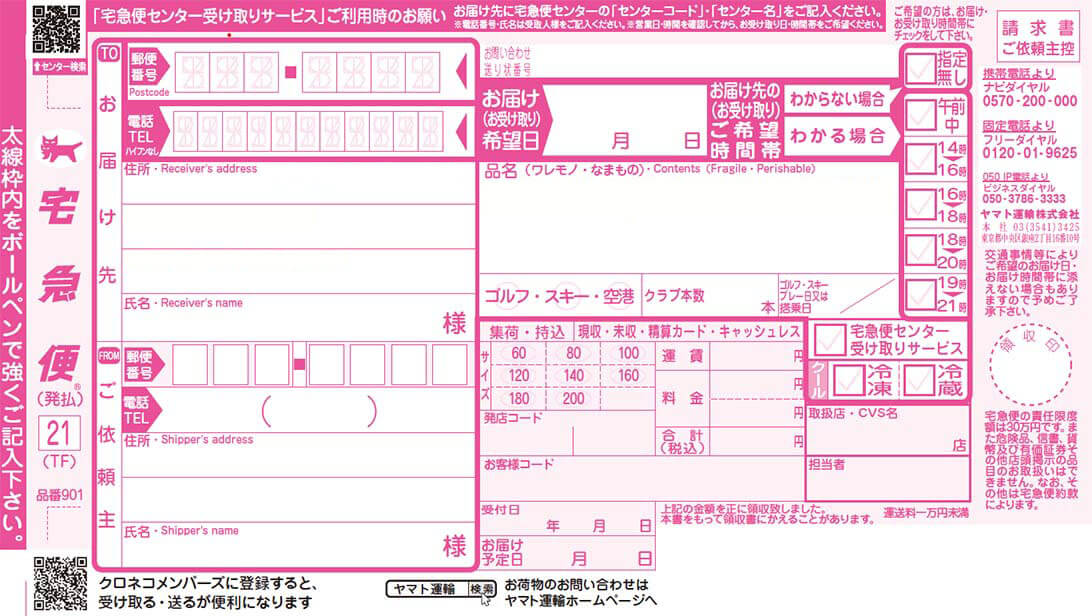Click the 品名 Contents description area
The width and height of the screenshot is (1092, 616).
click(688, 217)
